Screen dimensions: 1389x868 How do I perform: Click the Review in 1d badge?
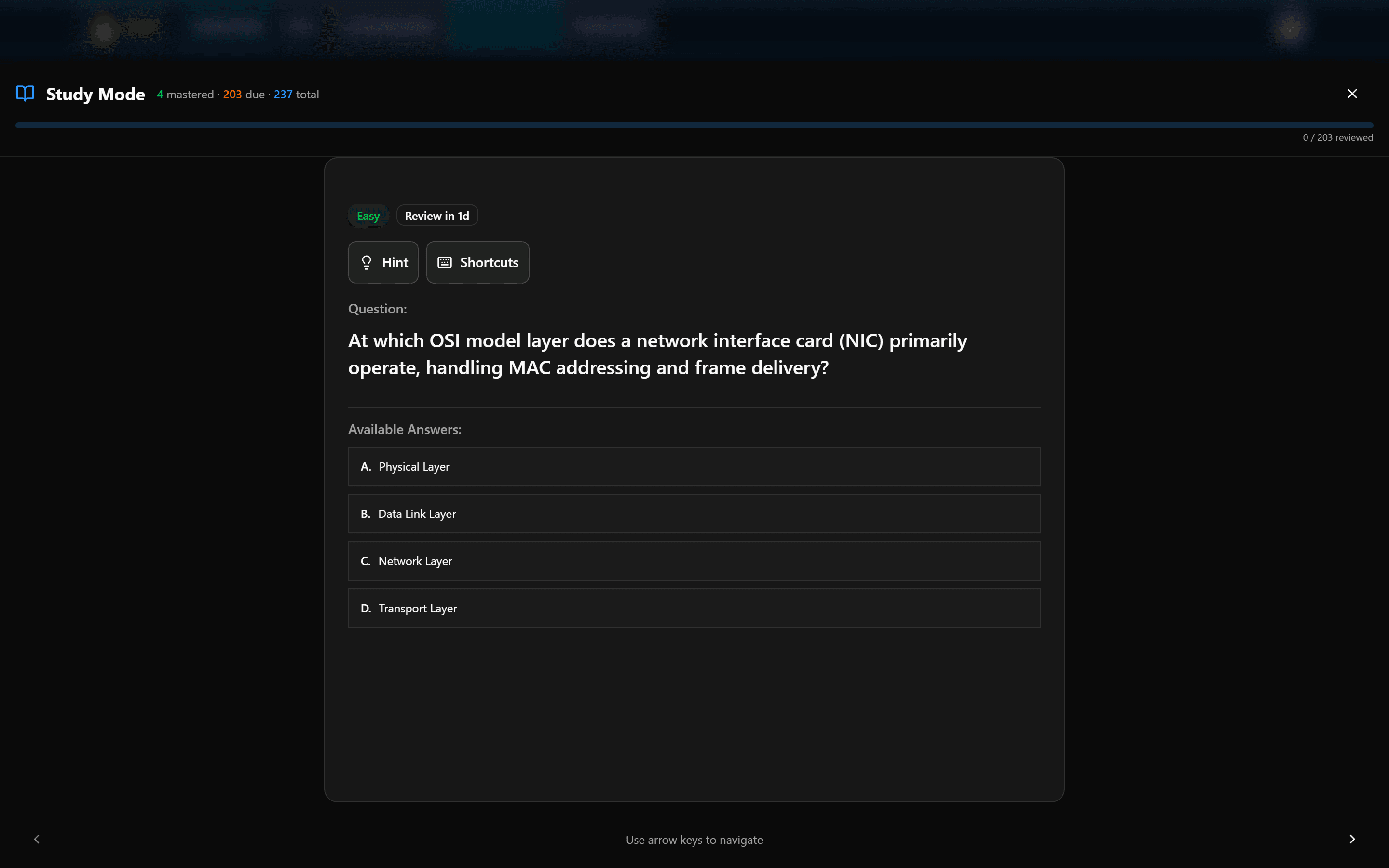(436, 215)
